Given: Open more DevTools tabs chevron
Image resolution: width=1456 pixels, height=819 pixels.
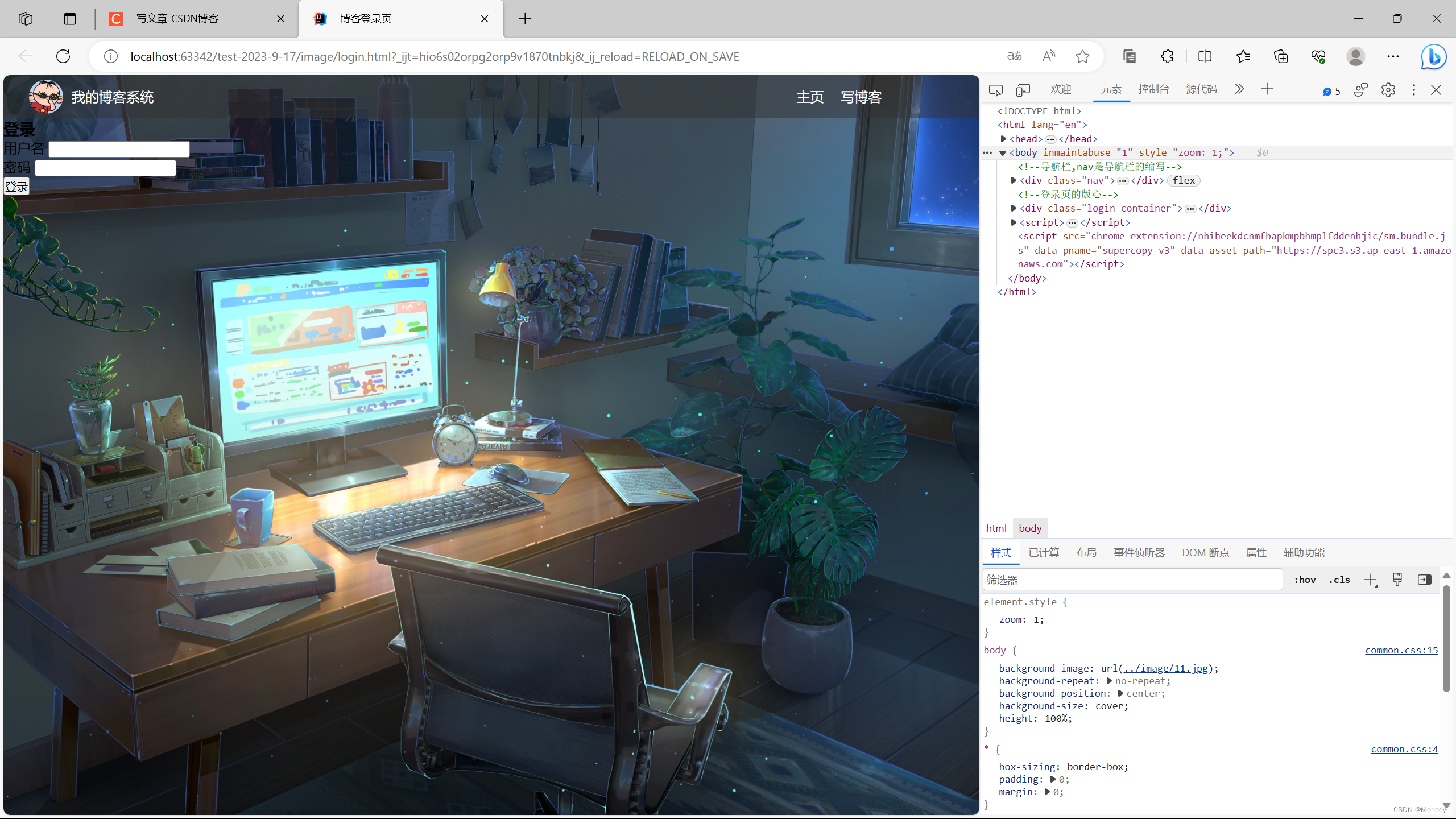Looking at the screenshot, I should [1239, 89].
